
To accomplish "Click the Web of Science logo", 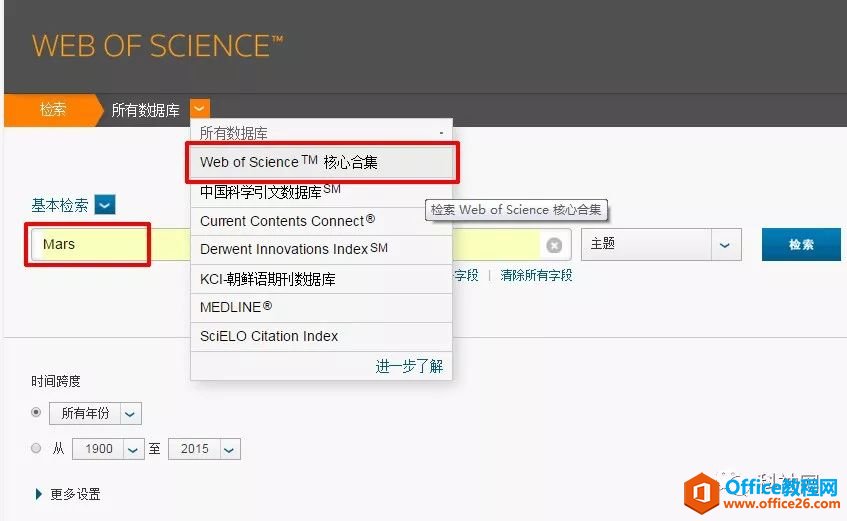I will click(x=157, y=46).
